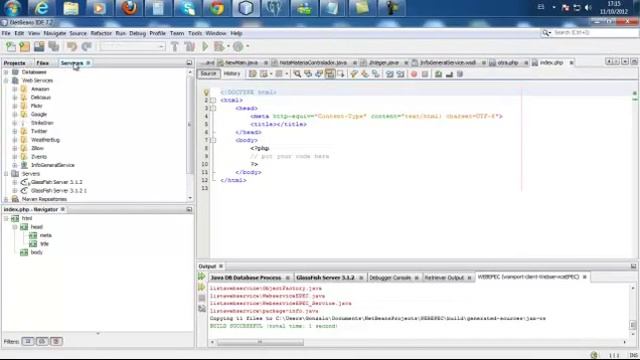Viewport: 640px width, 360px height.
Task: Click the Toggle Bookmark icon in the editor toolbar
Action: (376, 74)
